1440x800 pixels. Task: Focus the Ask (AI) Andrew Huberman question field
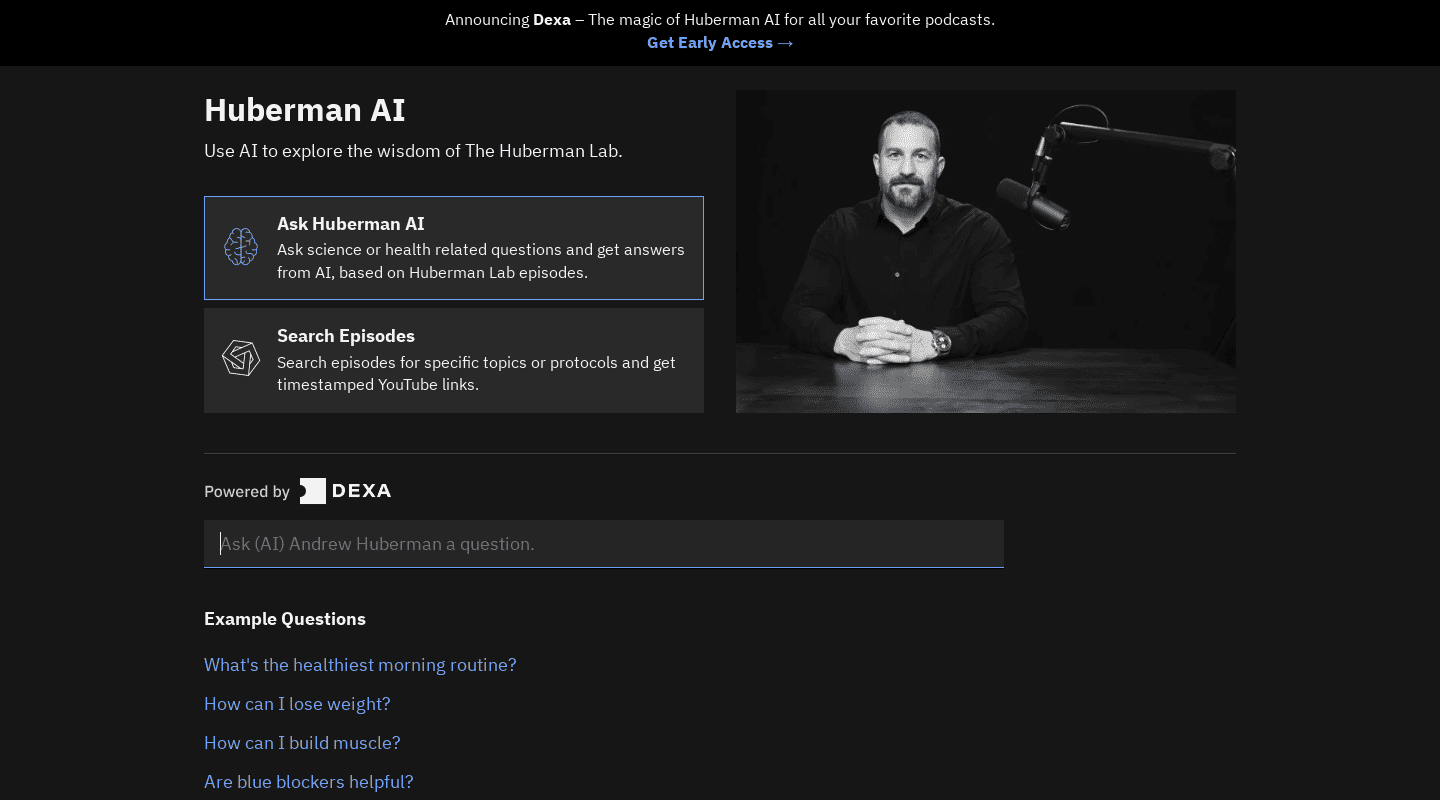click(604, 544)
